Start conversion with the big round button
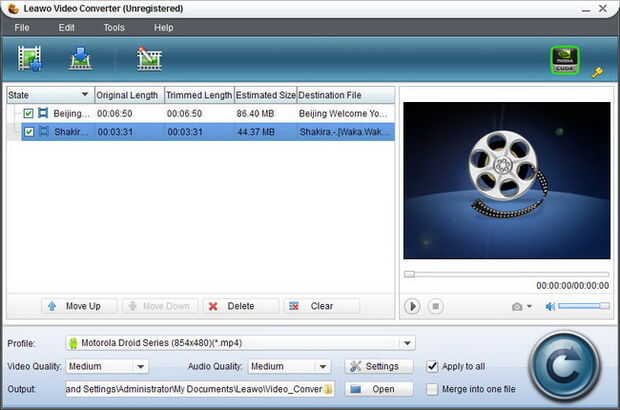The width and height of the screenshot is (620, 410). (564, 366)
